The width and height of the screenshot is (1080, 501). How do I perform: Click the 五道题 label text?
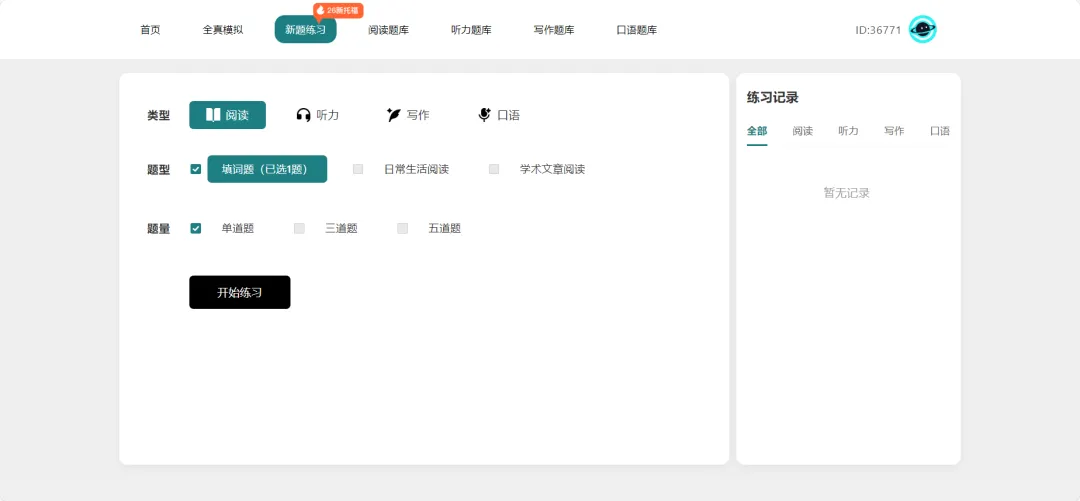(x=444, y=228)
